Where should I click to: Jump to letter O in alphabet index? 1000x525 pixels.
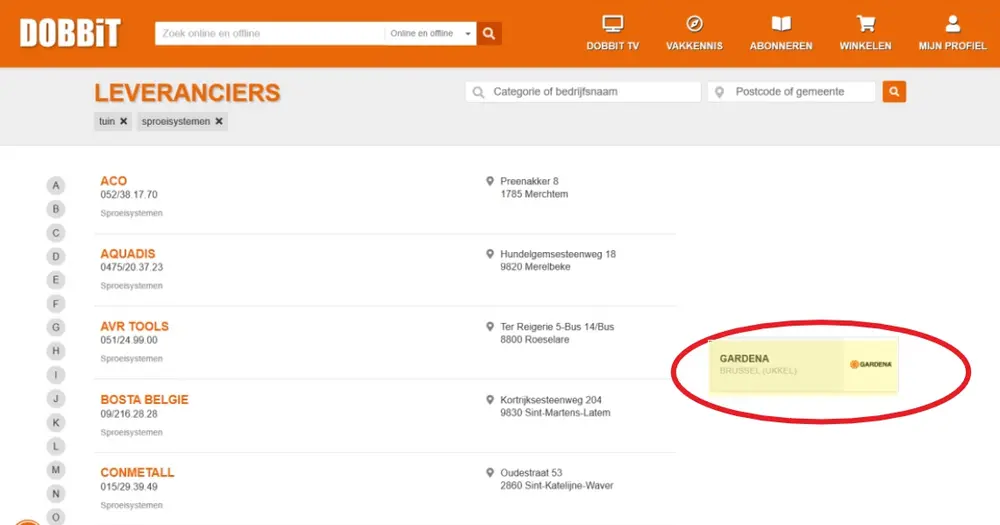pos(56,517)
